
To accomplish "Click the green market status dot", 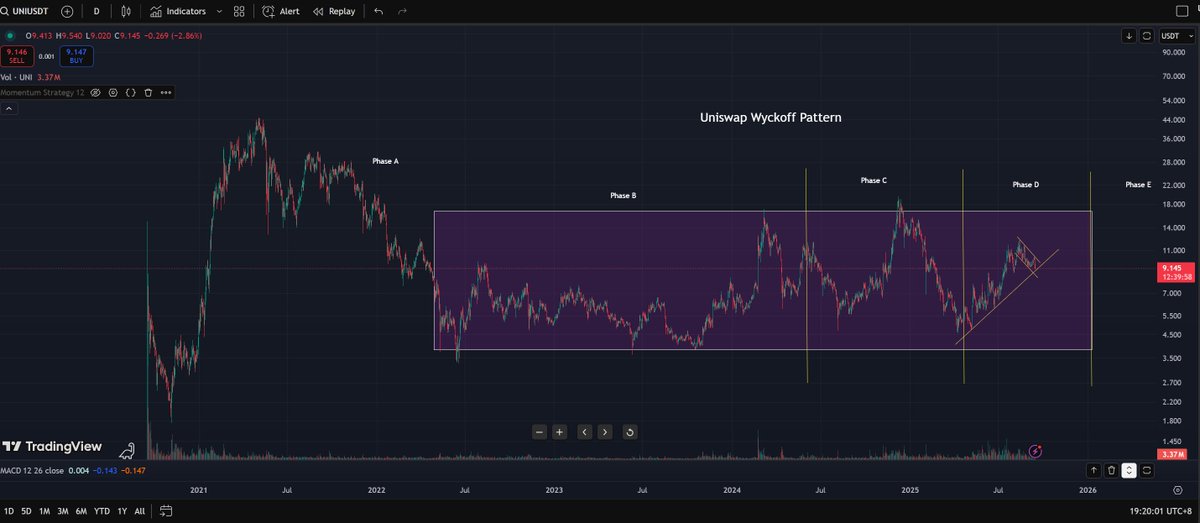I will [10, 38].
